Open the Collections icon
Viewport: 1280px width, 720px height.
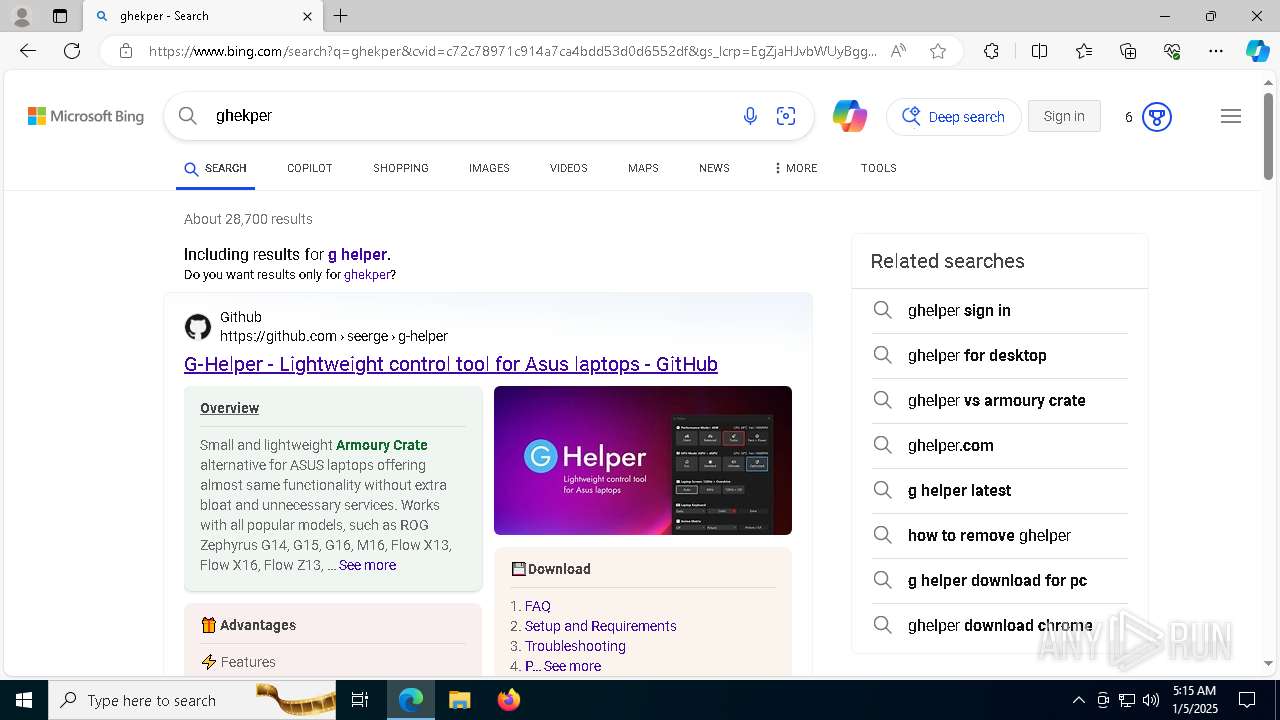1128,51
